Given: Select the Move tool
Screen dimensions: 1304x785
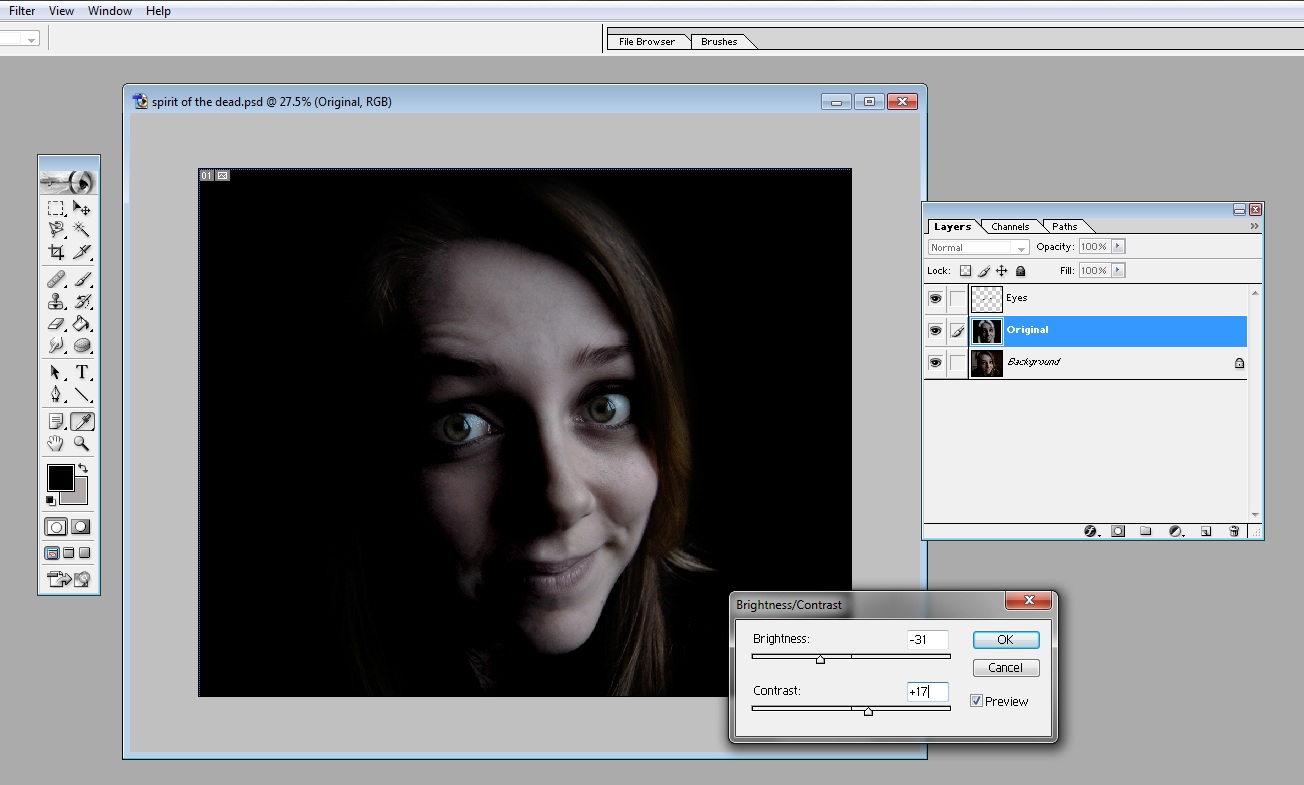Looking at the screenshot, I should [x=82, y=209].
